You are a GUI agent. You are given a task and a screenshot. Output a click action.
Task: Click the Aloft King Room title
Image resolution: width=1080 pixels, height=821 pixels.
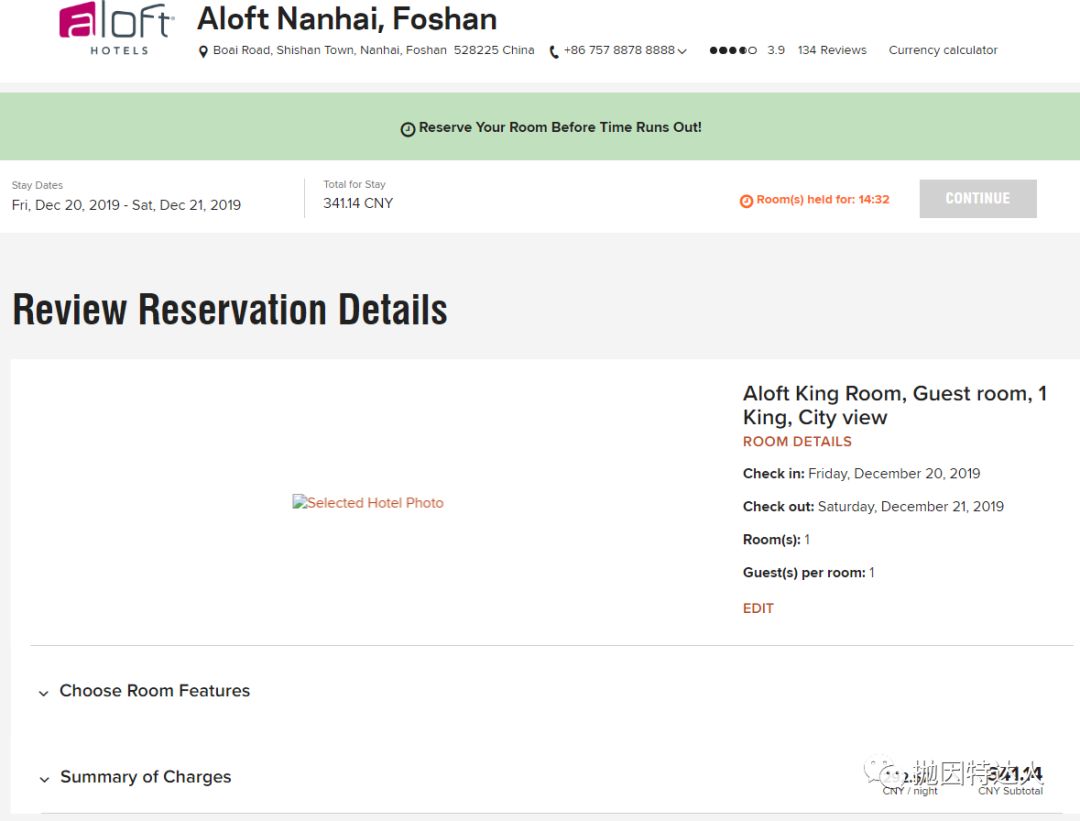click(x=895, y=405)
